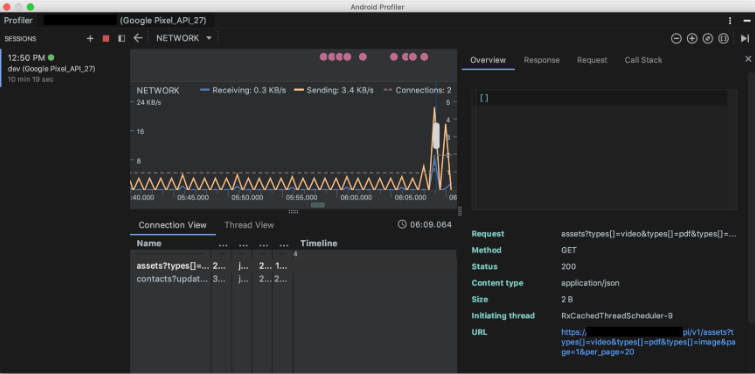Click the truncated Request value text
The width and height of the screenshot is (755, 374).
(x=649, y=234)
